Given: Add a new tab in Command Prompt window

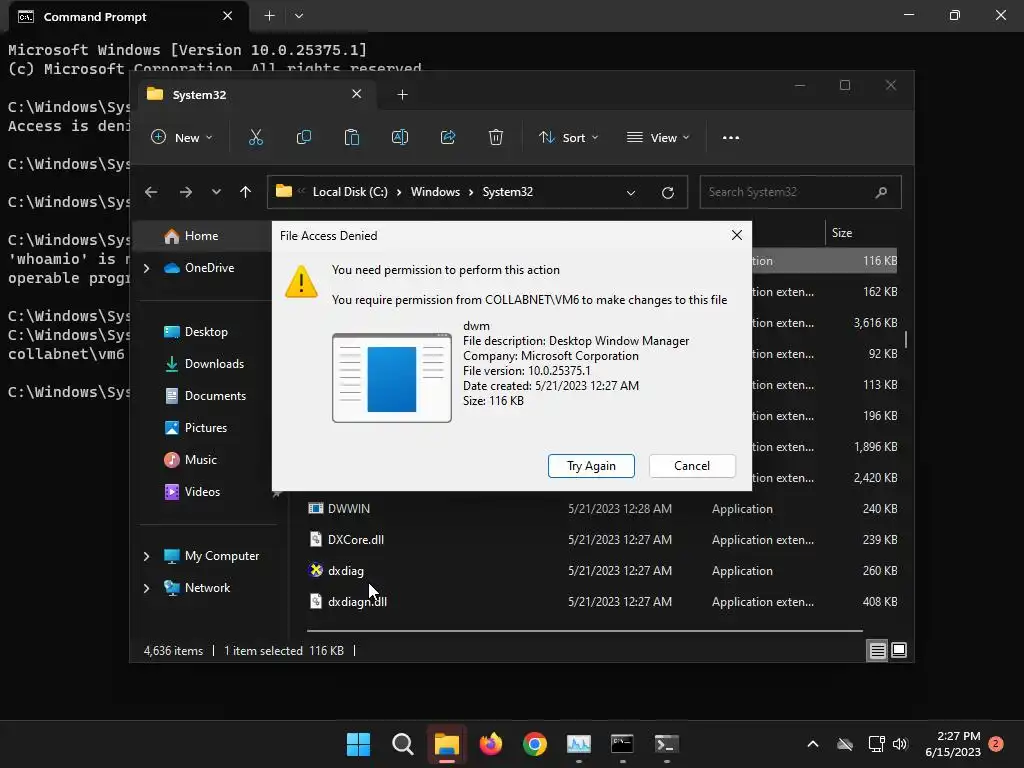Looking at the screenshot, I should click(269, 16).
